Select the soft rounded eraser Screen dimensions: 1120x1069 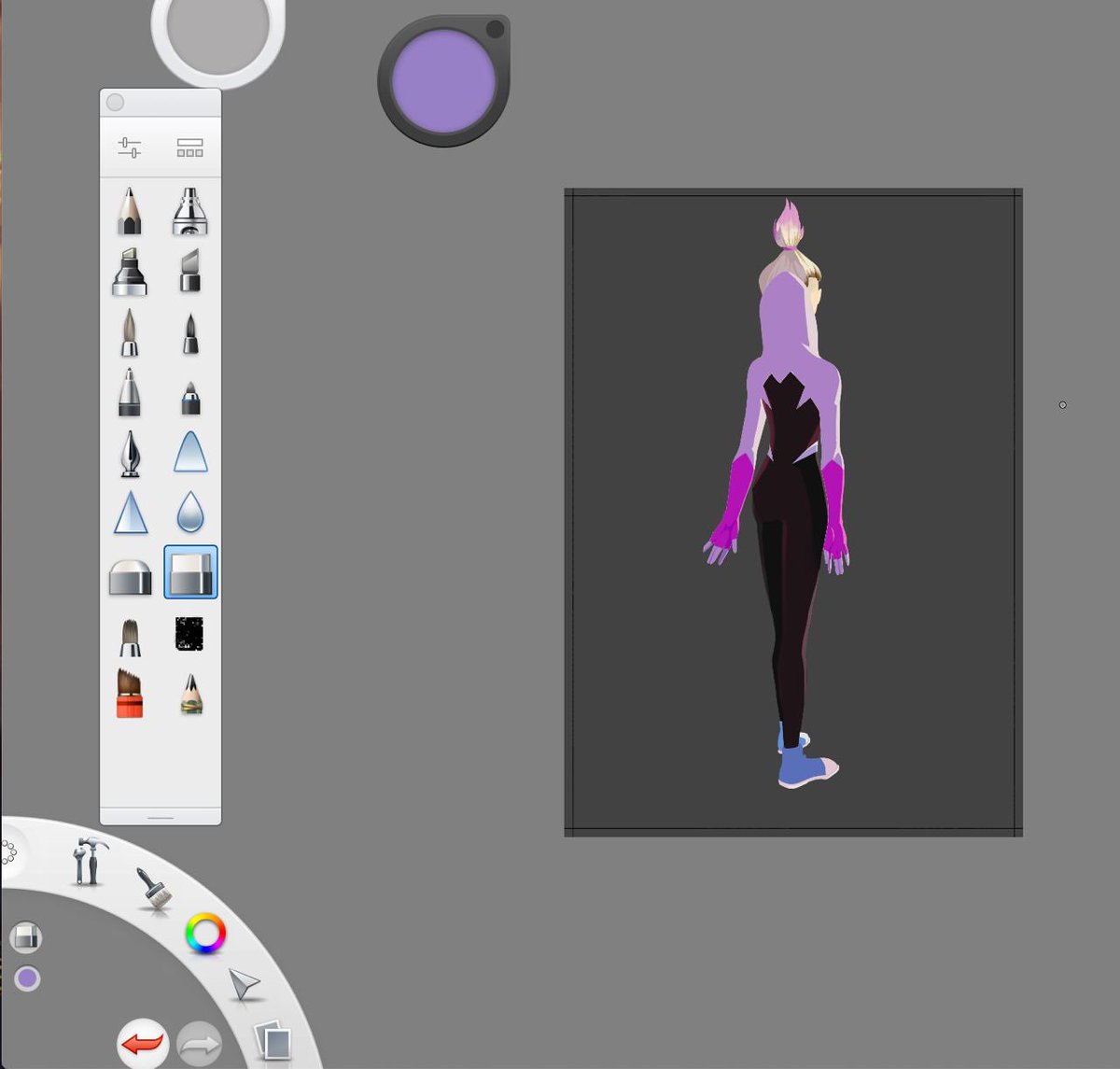(x=130, y=577)
